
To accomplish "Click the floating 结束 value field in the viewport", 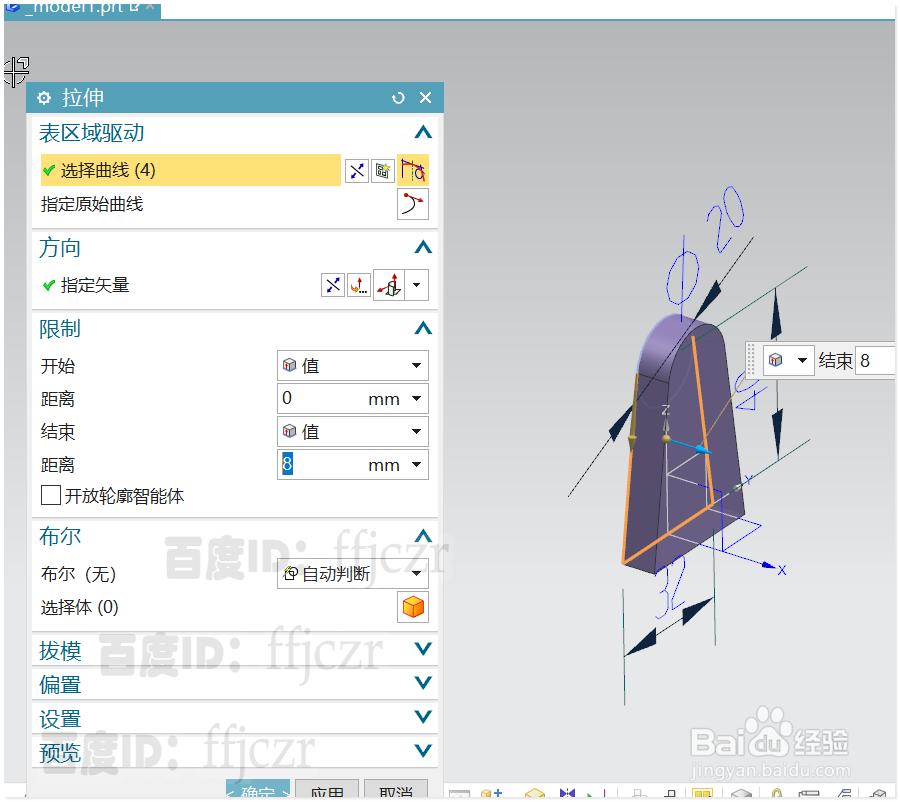I will (x=875, y=361).
